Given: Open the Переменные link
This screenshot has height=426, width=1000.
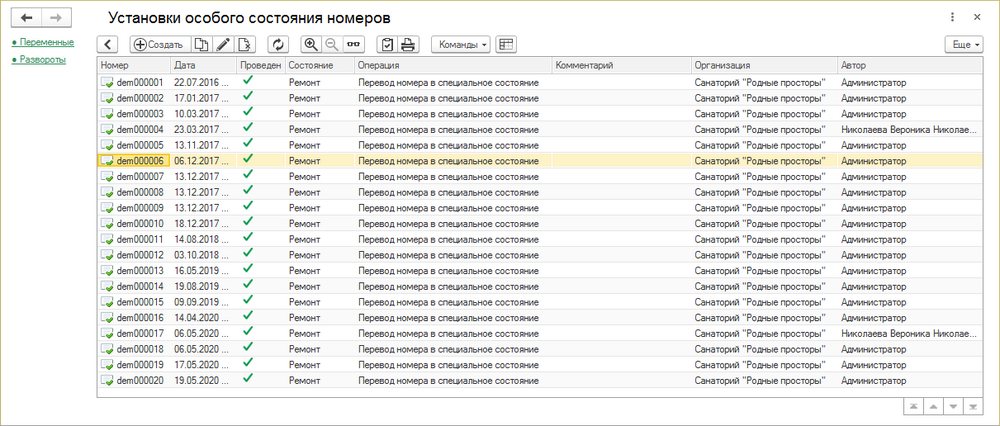Looking at the screenshot, I should pos(44,42).
